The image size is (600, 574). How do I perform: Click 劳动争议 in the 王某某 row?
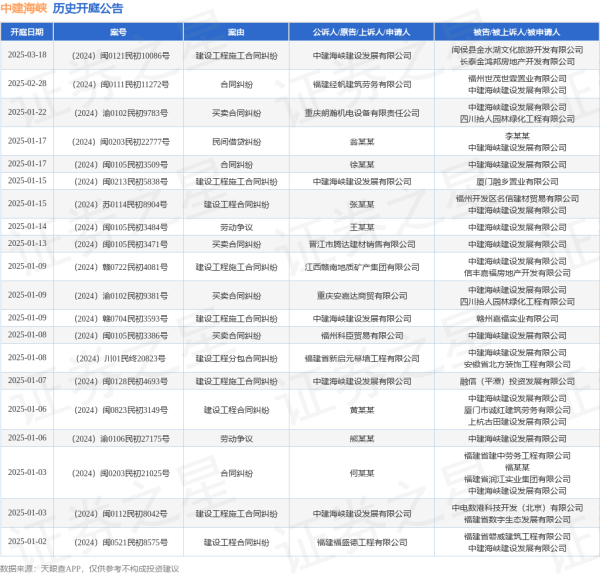[x=236, y=228]
